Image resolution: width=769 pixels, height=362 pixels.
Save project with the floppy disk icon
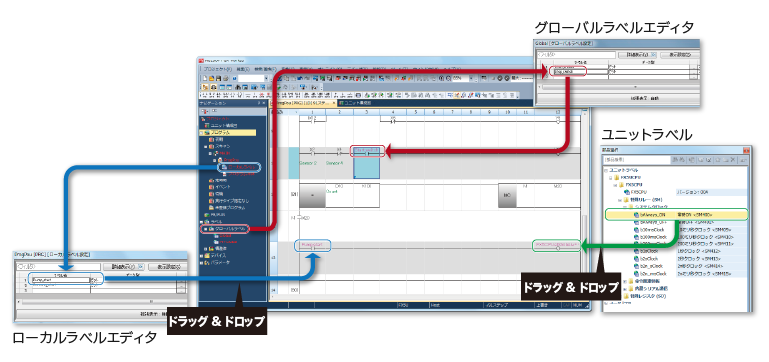[218, 78]
